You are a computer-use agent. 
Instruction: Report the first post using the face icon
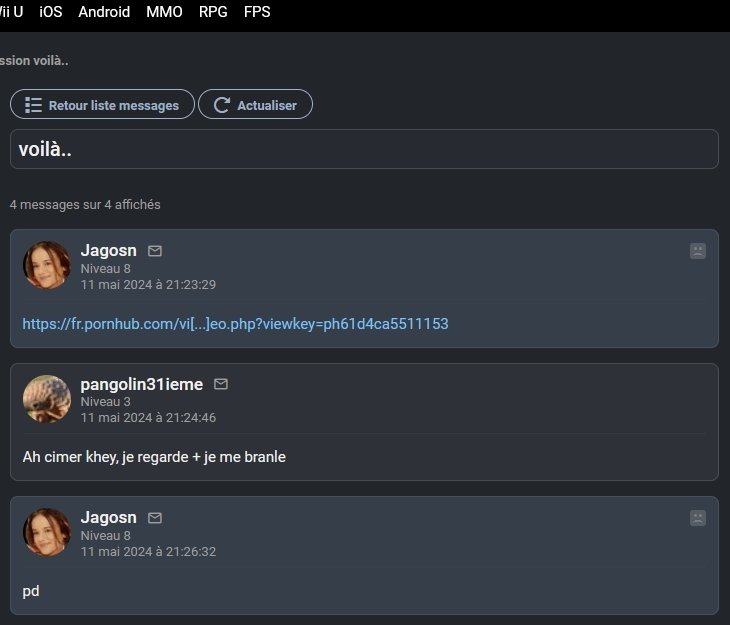tap(698, 251)
